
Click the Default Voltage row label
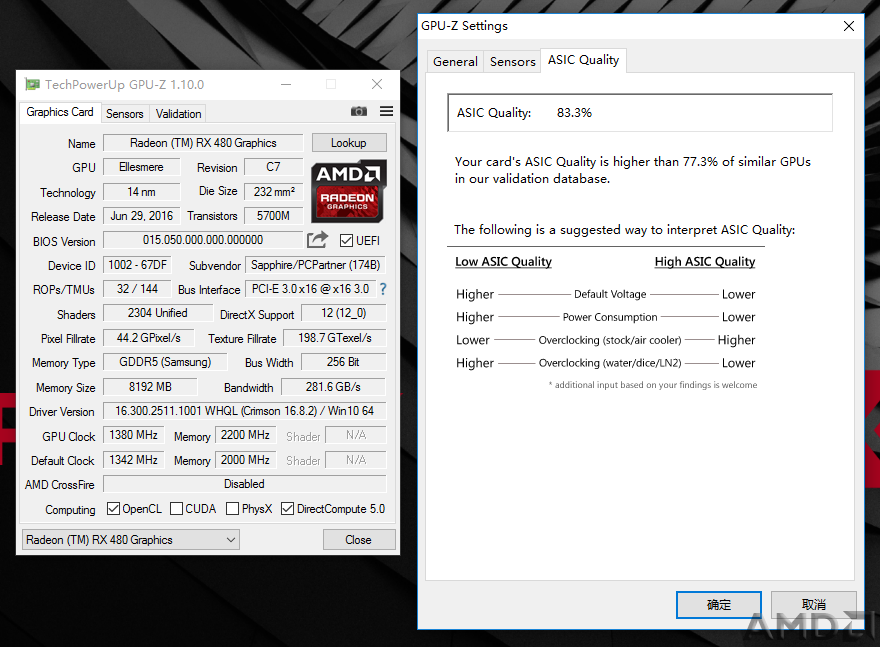tap(610, 294)
